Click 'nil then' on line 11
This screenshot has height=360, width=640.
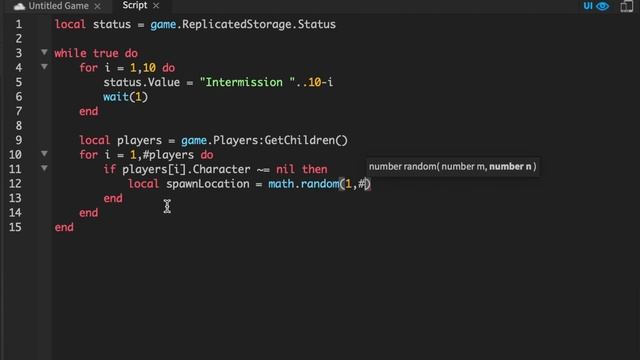point(302,169)
